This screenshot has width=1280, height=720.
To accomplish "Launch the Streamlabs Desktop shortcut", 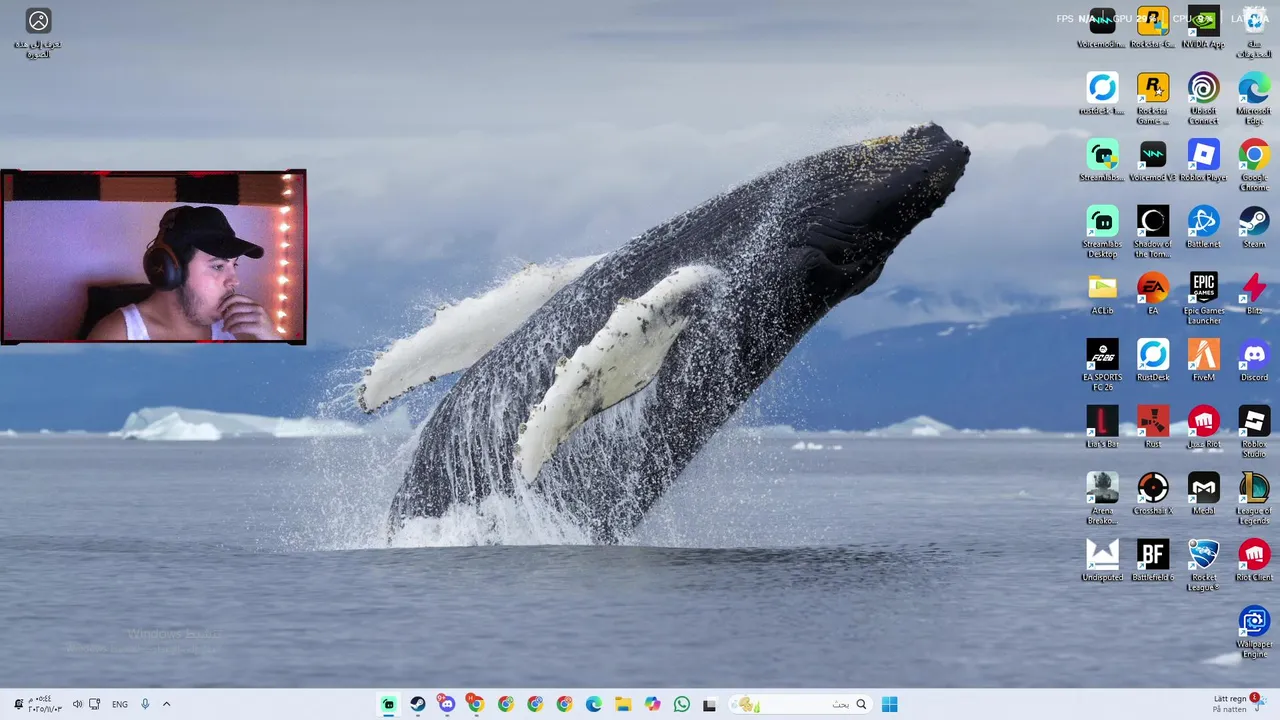I will pos(1102,232).
